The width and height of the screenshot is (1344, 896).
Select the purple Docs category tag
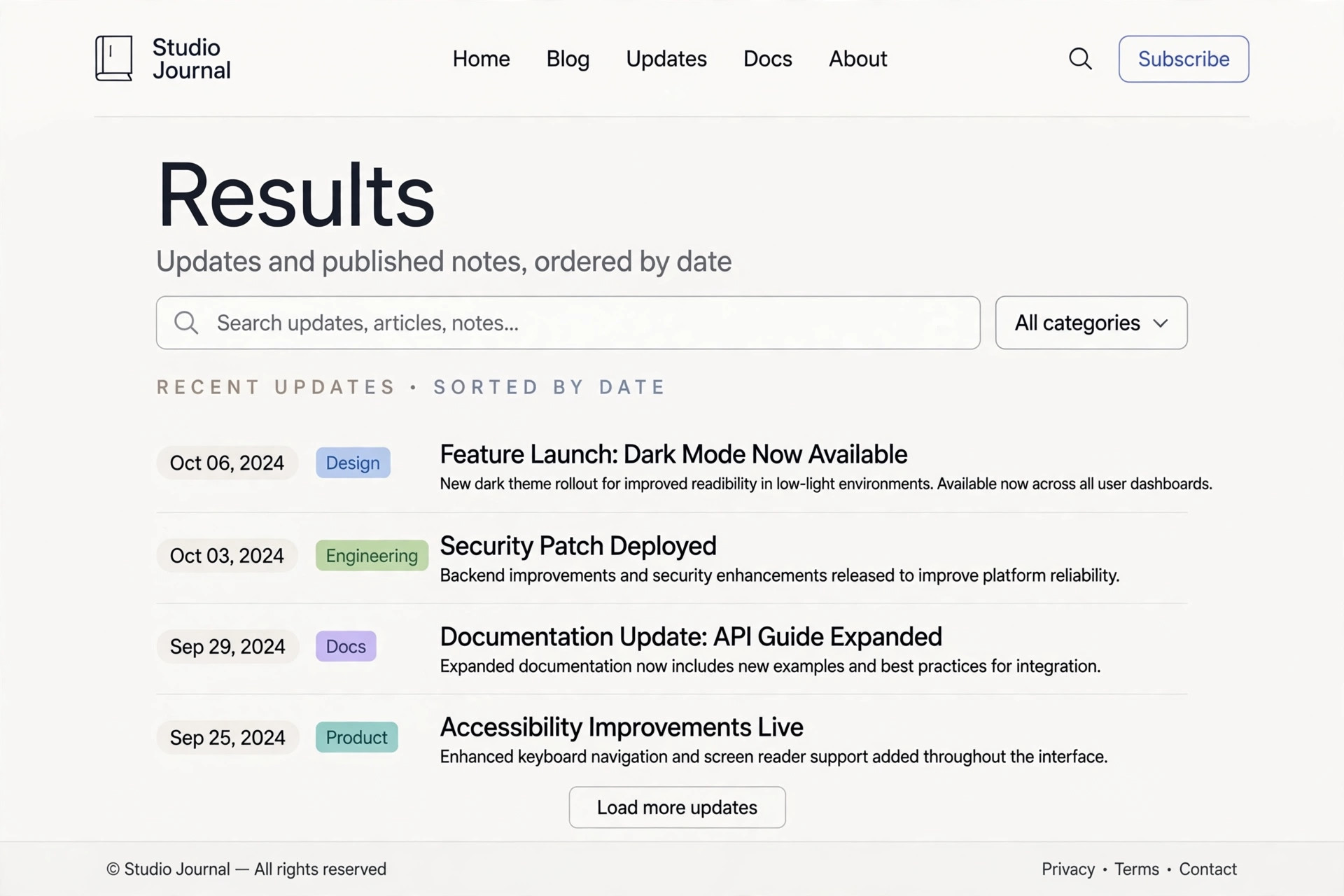point(346,646)
